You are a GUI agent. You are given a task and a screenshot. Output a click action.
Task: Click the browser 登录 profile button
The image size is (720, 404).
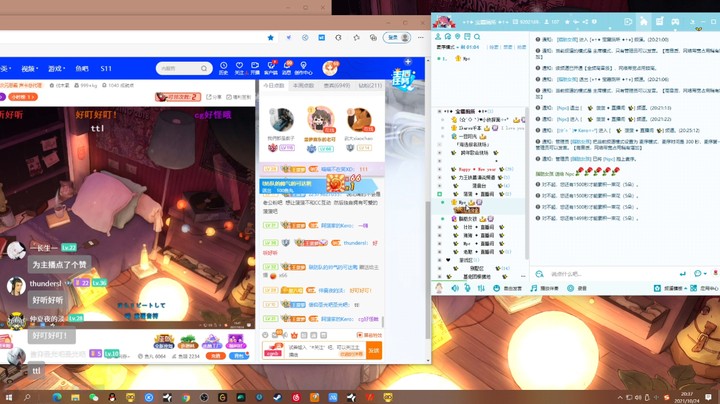click(397, 38)
